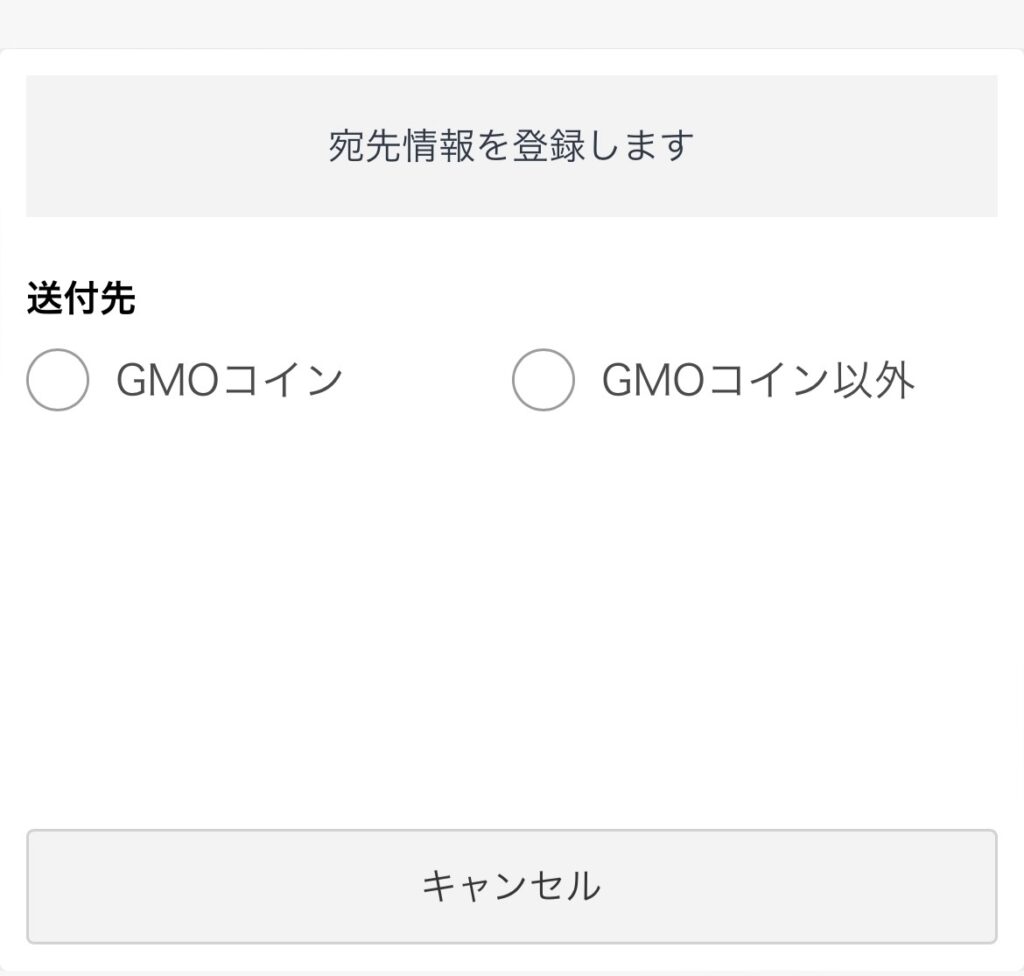This screenshot has height=976, width=1024.
Task: Pick the GMO Coin destination option
Action: click(x=58, y=380)
